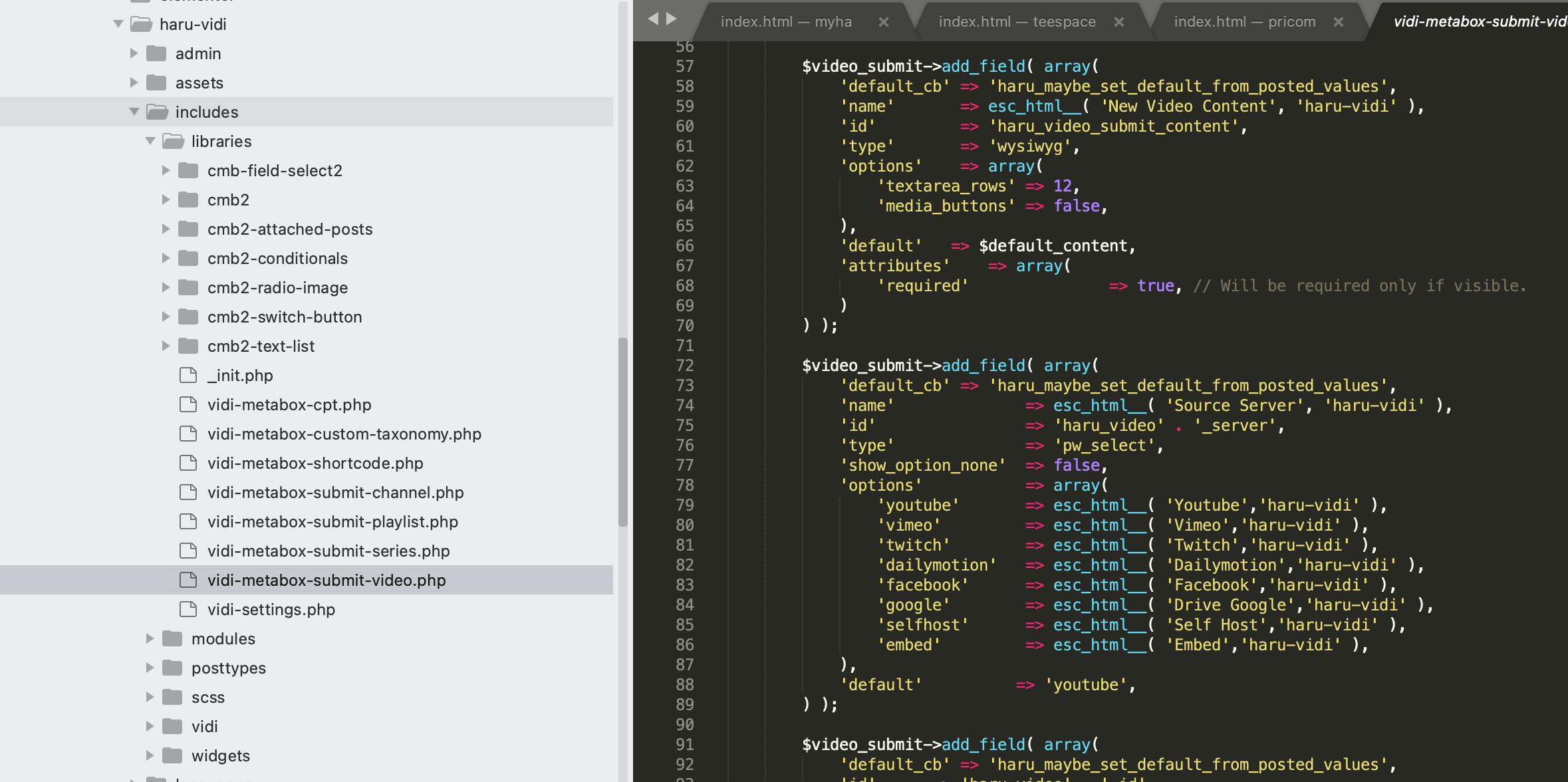Open vidi-metabox-cpt.php in the sidebar

pyautogui.click(x=289, y=404)
